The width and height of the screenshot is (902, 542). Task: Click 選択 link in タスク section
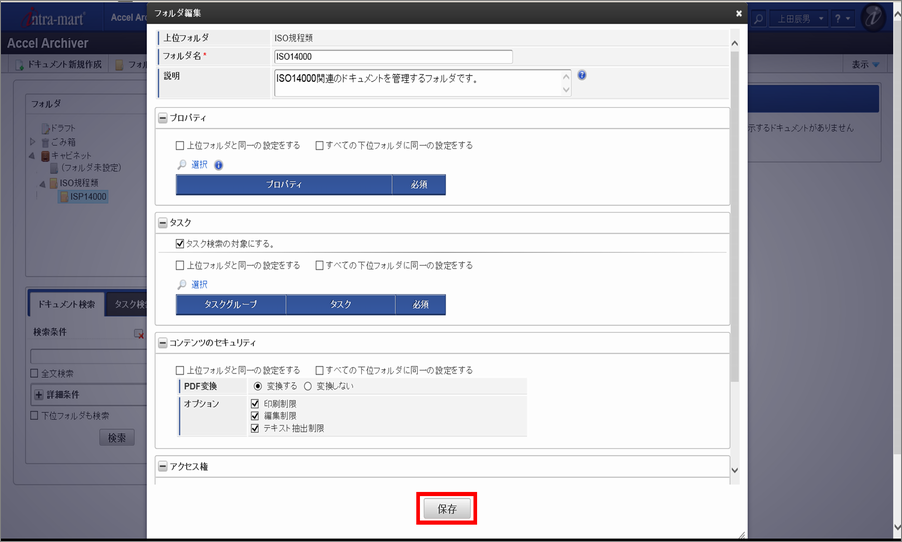pyautogui.click(x=199, y=284)
